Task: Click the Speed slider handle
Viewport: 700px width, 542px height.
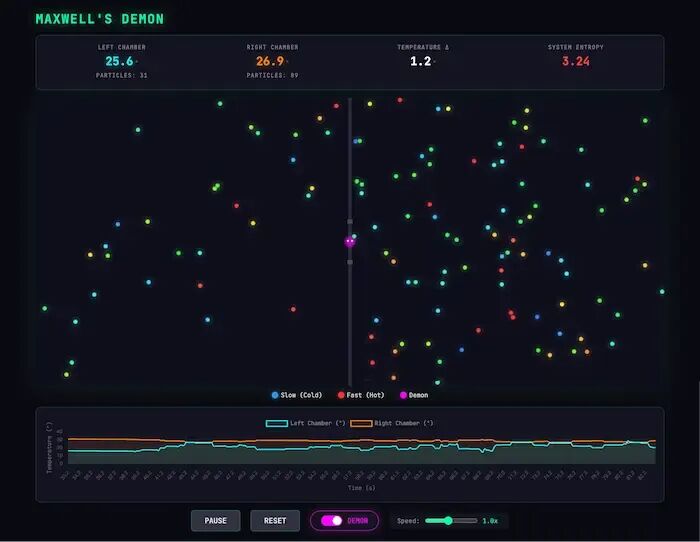Action: pyautogui.click(x=448, y=521)
